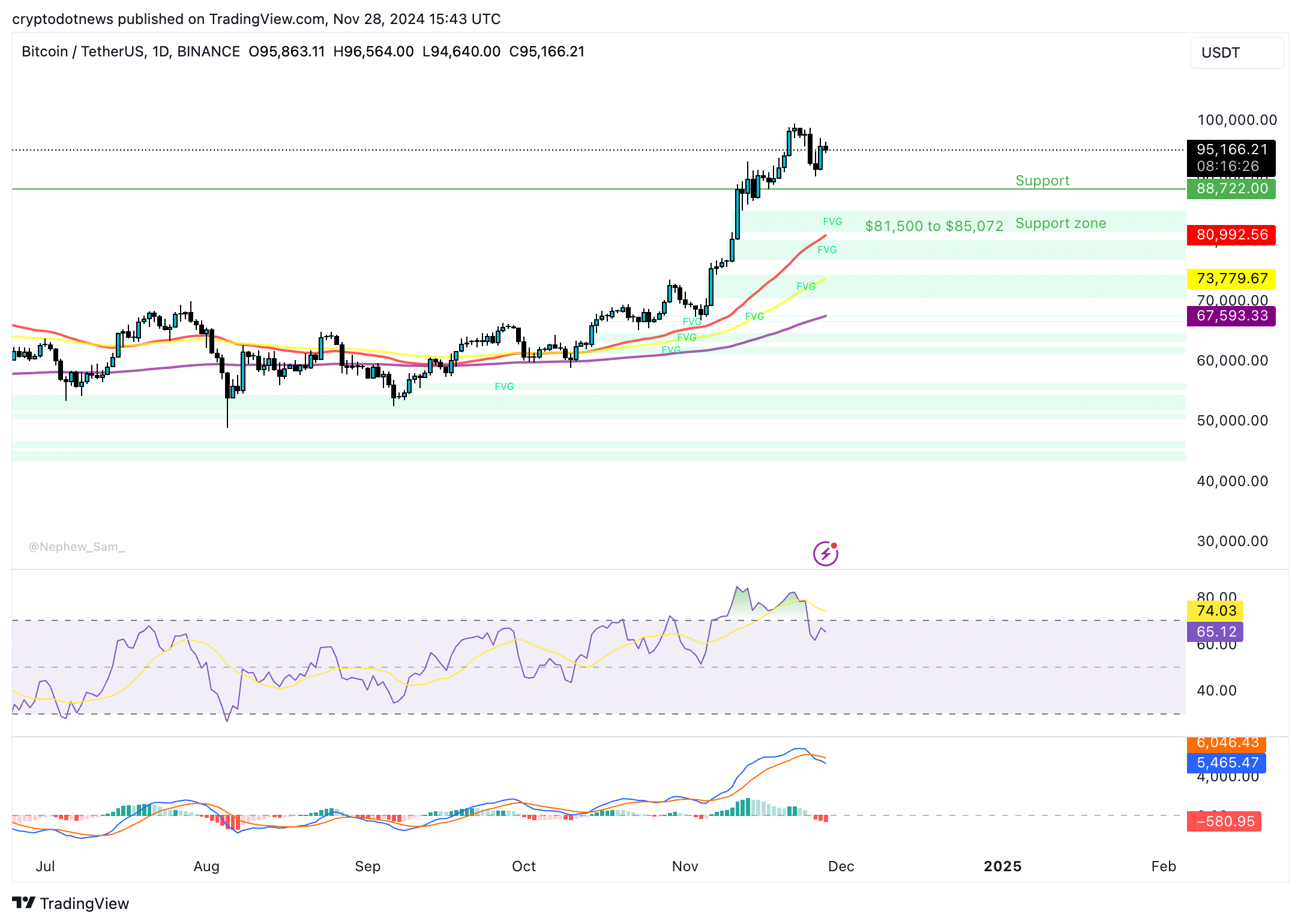
Task: Click the Oct label on the time axis
Action: click(x=524, y=866)
